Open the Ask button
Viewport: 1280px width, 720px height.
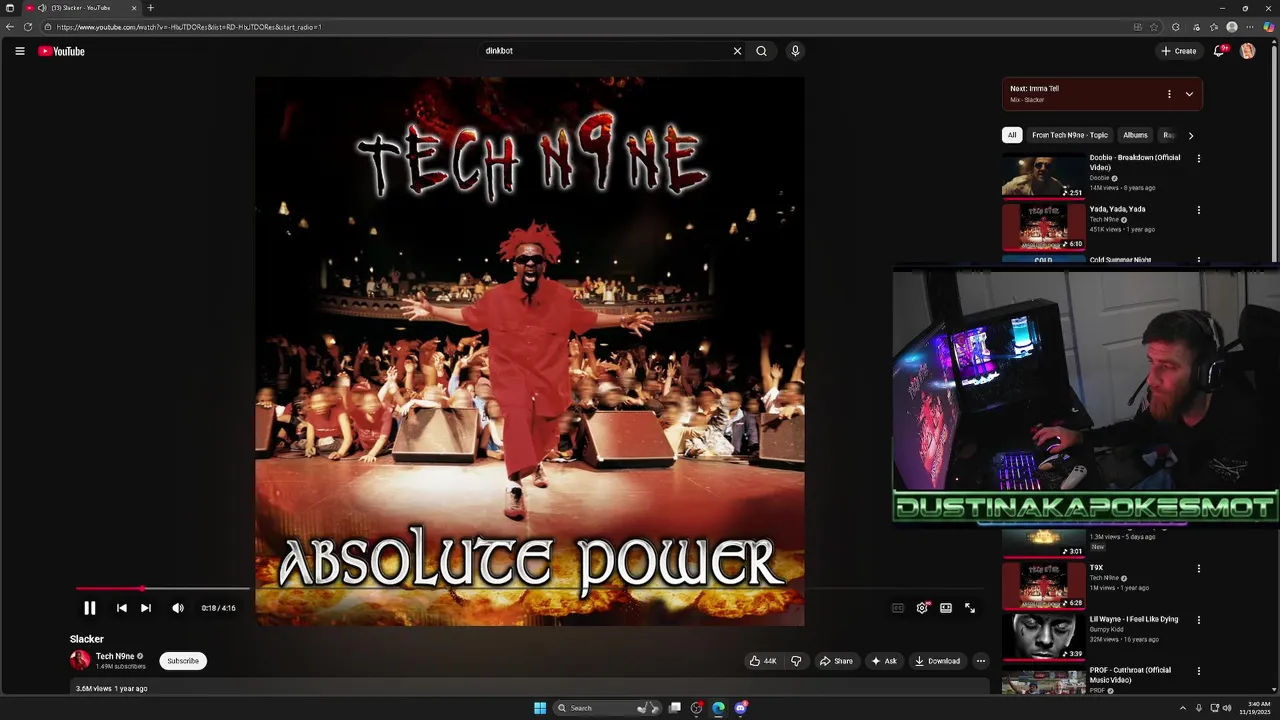pyautogui.click(x=884, y=661)
